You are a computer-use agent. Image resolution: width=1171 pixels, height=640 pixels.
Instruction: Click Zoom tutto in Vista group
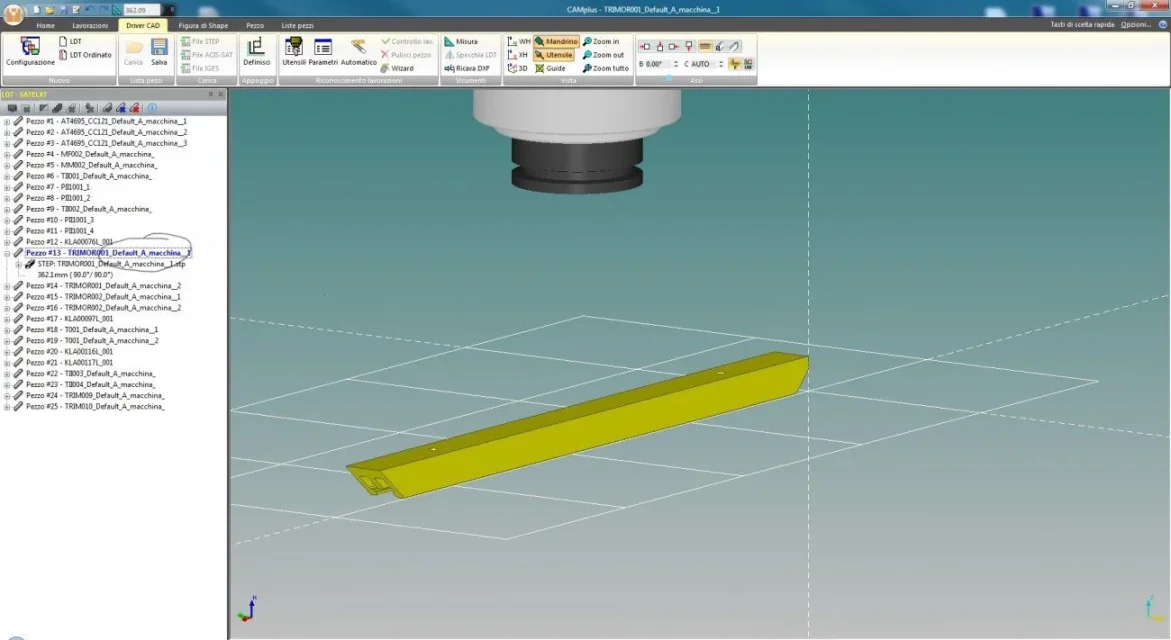click(606, 68)
